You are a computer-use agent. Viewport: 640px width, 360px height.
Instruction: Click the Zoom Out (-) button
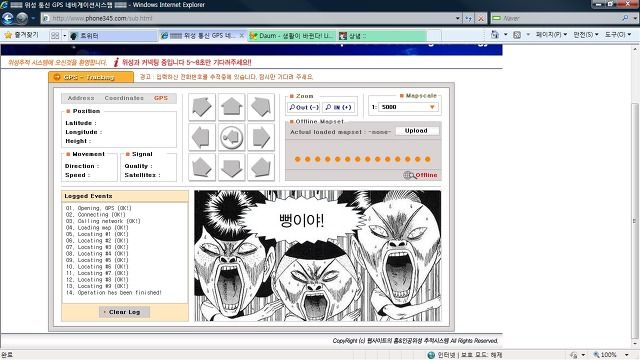point(304,107)
